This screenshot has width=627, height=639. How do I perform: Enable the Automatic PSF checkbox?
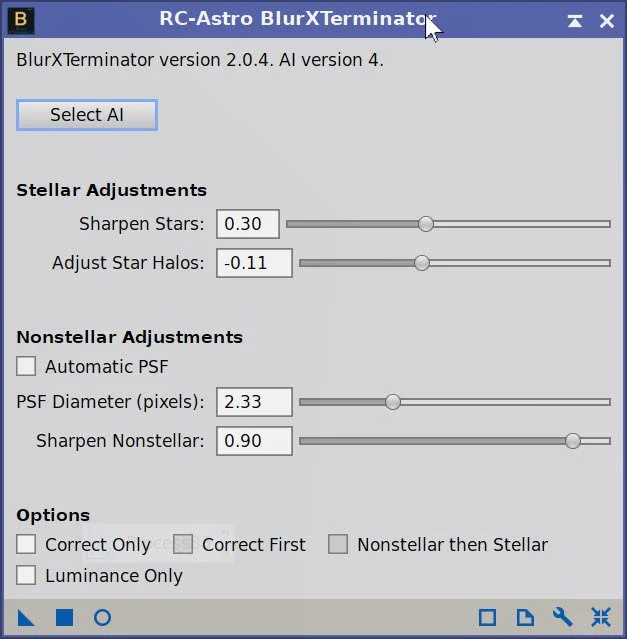click(26, 366)
